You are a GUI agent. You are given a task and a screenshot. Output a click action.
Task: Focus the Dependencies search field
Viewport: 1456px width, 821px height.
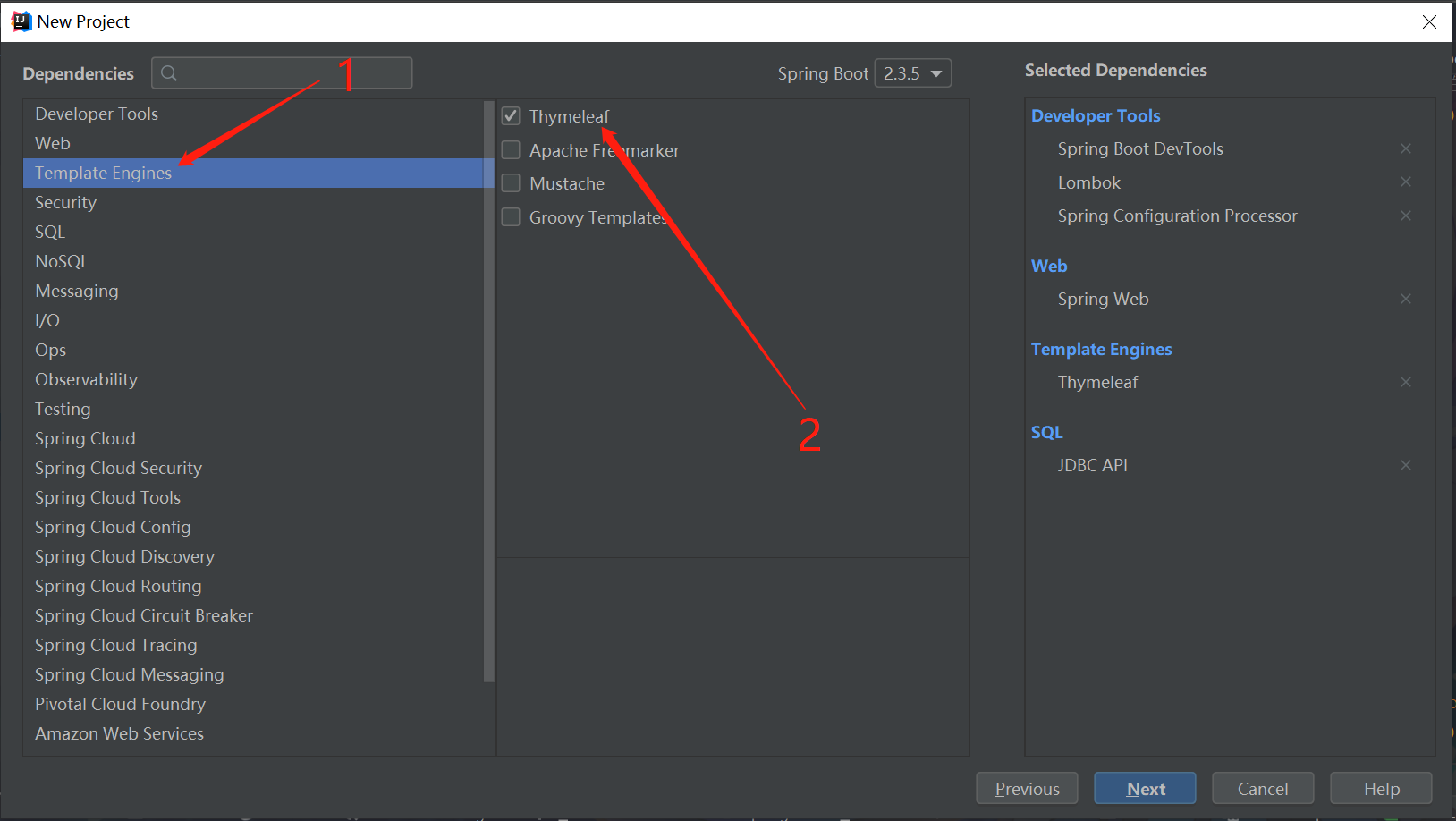coord(282,73)
